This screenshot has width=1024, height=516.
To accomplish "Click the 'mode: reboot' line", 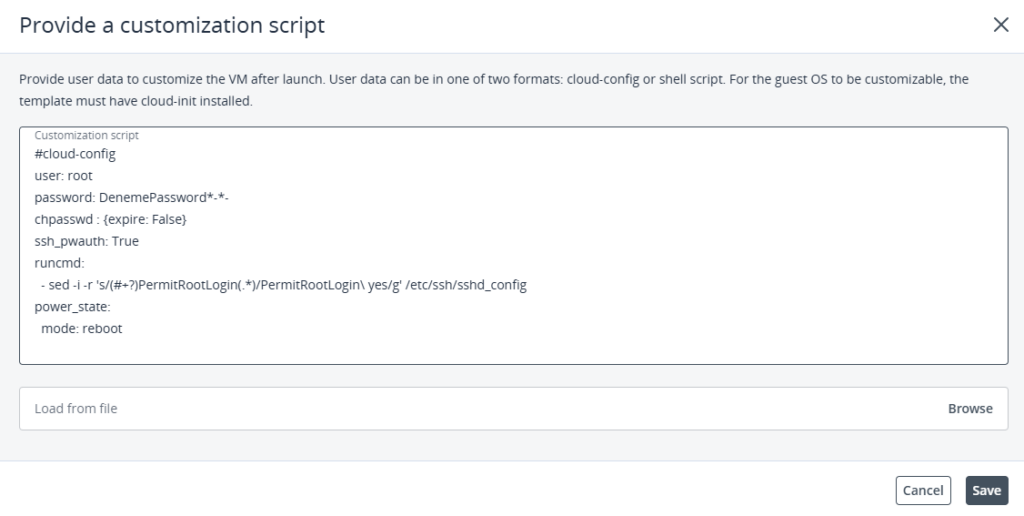I will 81,328.
